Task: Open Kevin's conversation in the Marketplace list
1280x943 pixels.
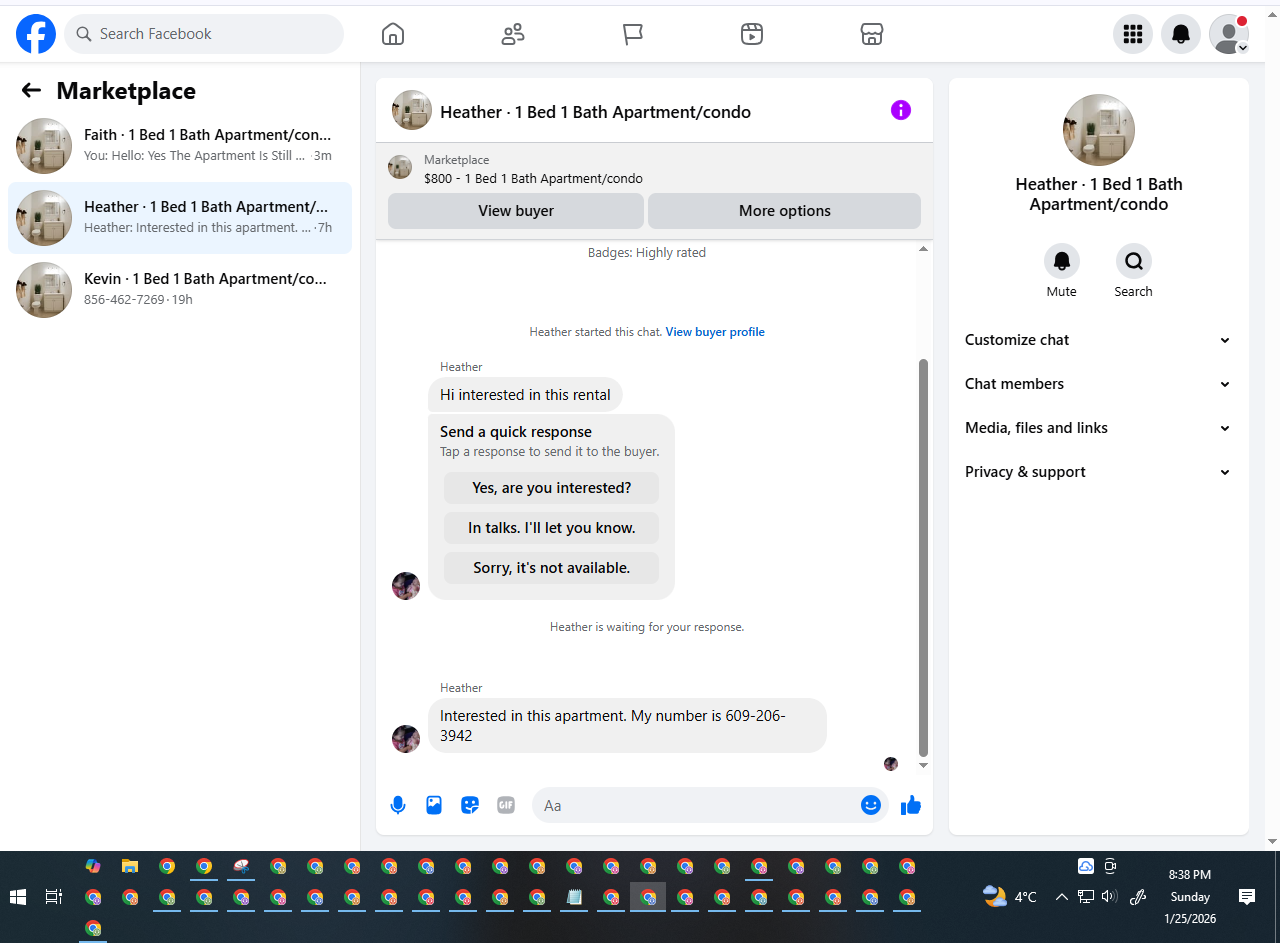Action: point(180,290)
